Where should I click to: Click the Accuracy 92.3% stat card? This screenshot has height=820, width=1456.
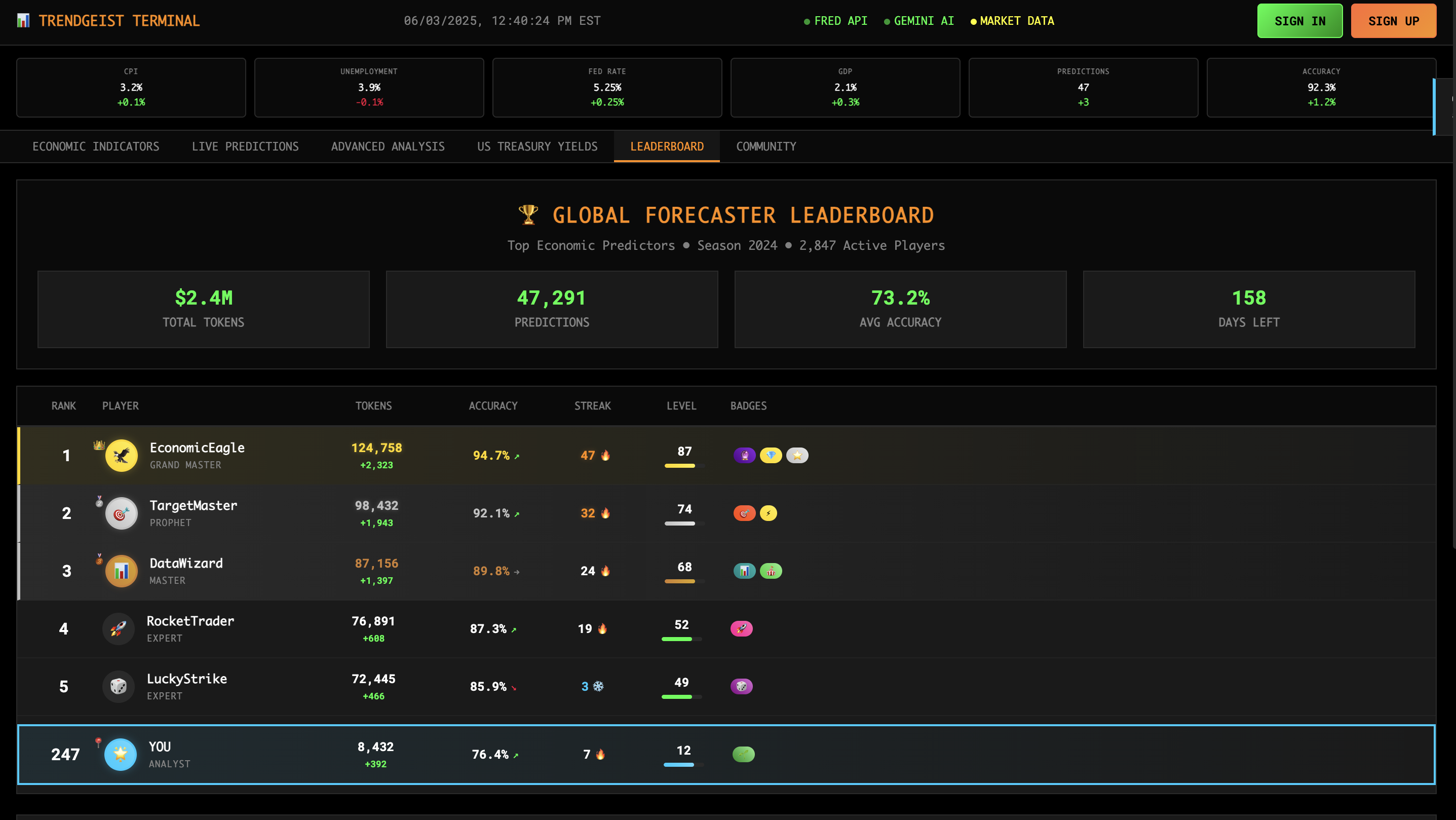click(x=1321, y=88)
